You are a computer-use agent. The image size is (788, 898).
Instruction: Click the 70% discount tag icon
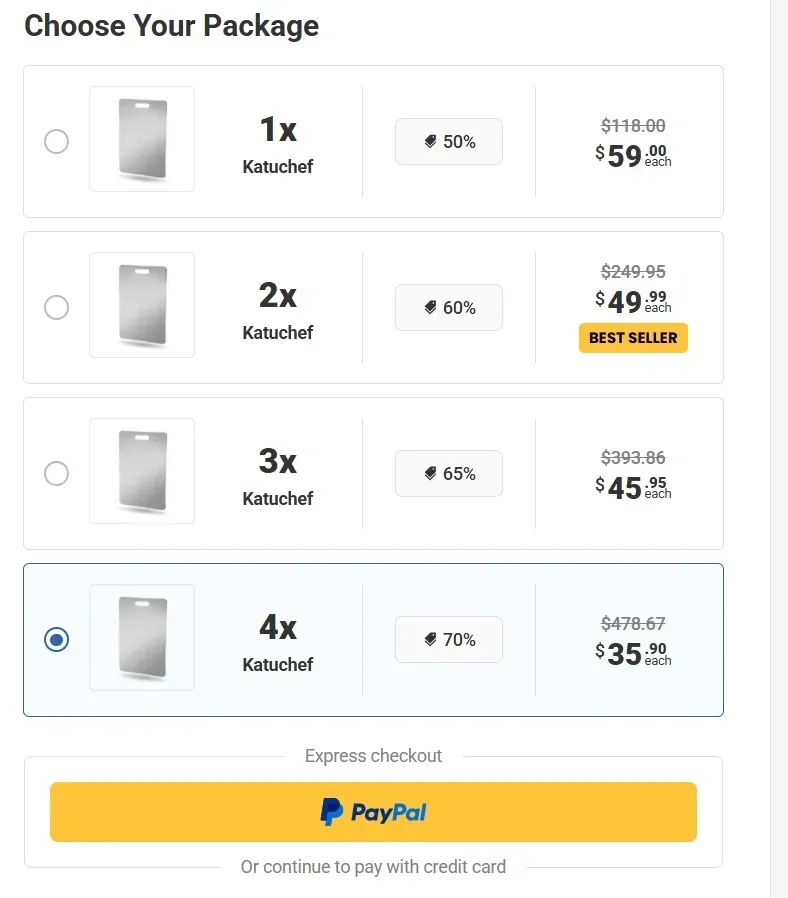(x=431, y=639)
